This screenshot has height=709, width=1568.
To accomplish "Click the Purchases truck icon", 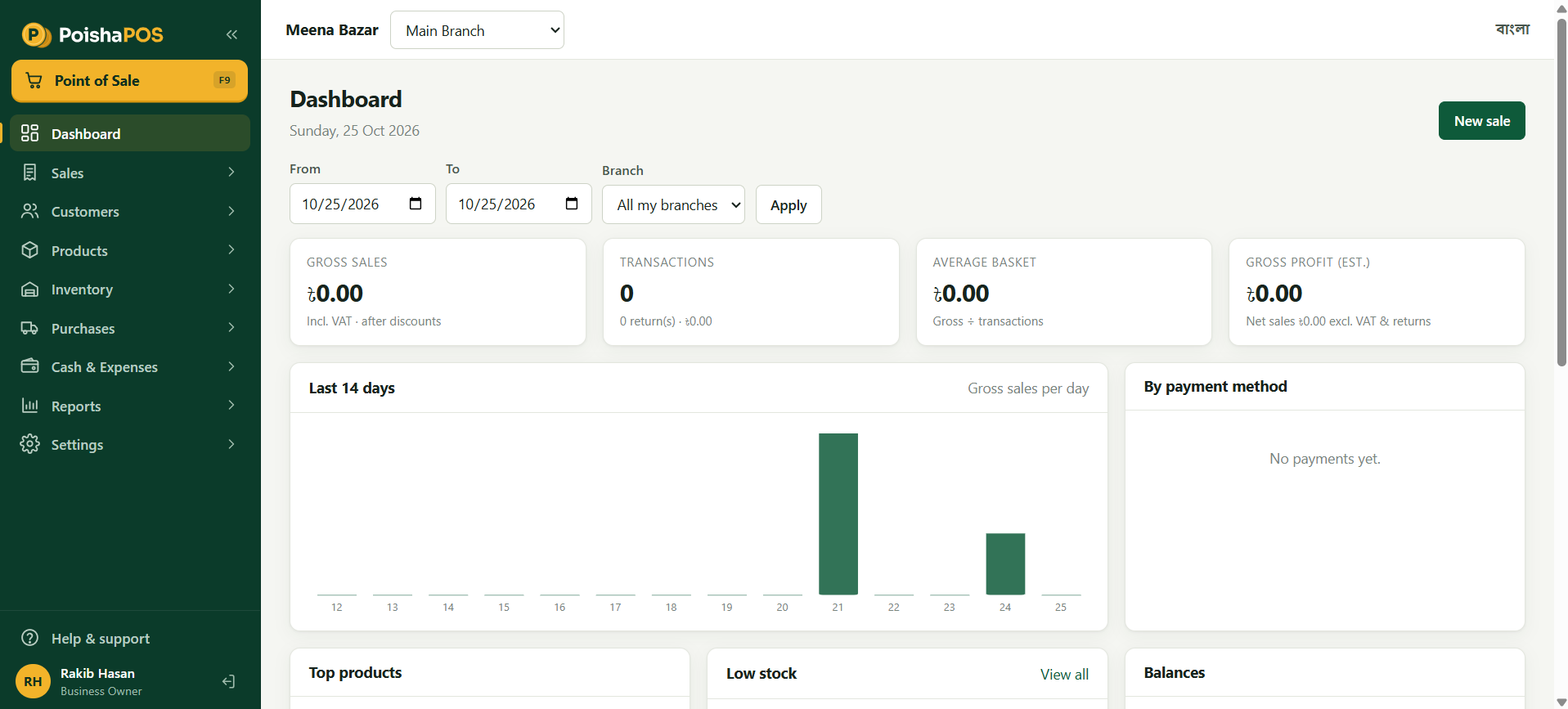I will click(x=30, y=328).
